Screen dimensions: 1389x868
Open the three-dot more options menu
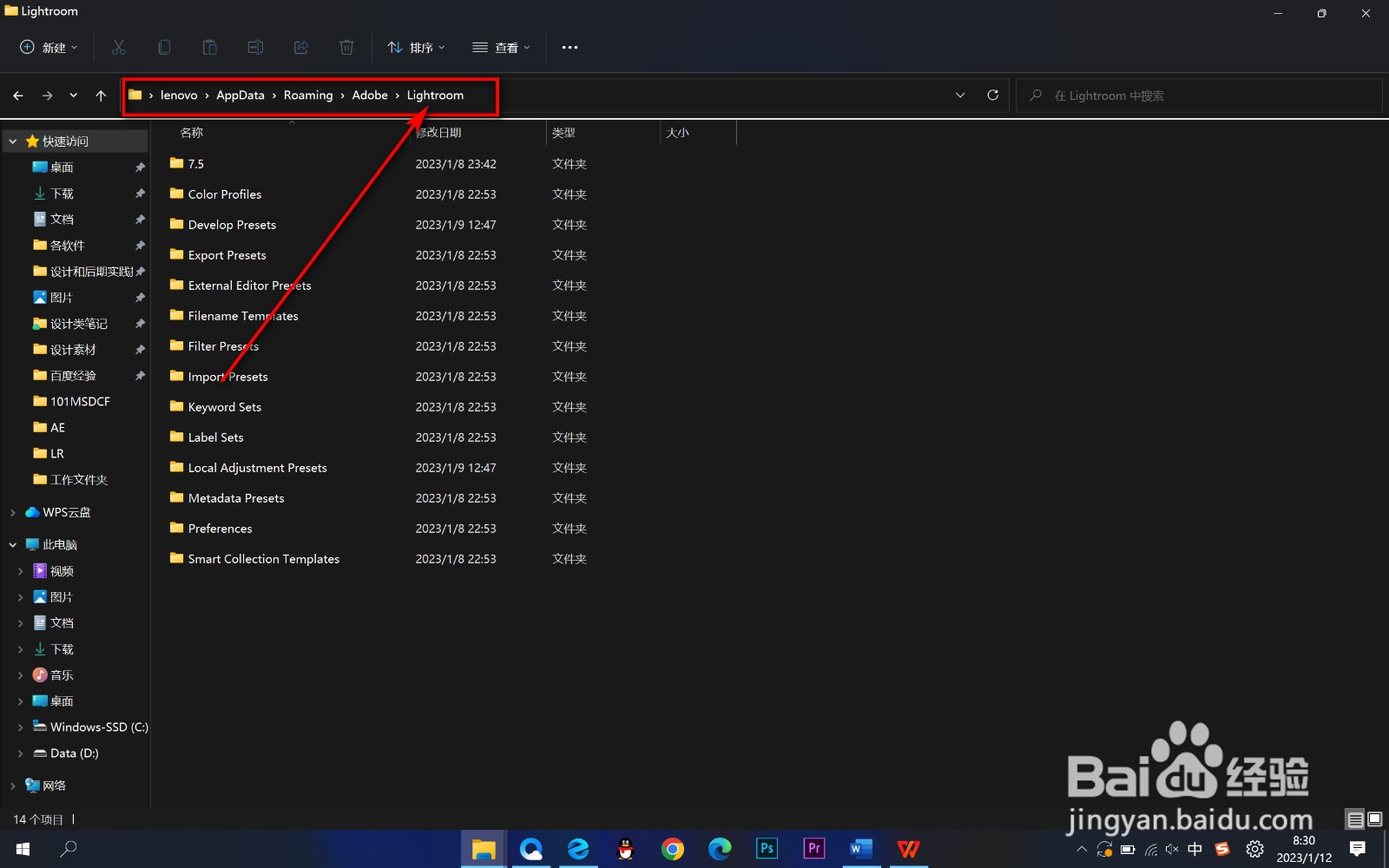(569, 48)
